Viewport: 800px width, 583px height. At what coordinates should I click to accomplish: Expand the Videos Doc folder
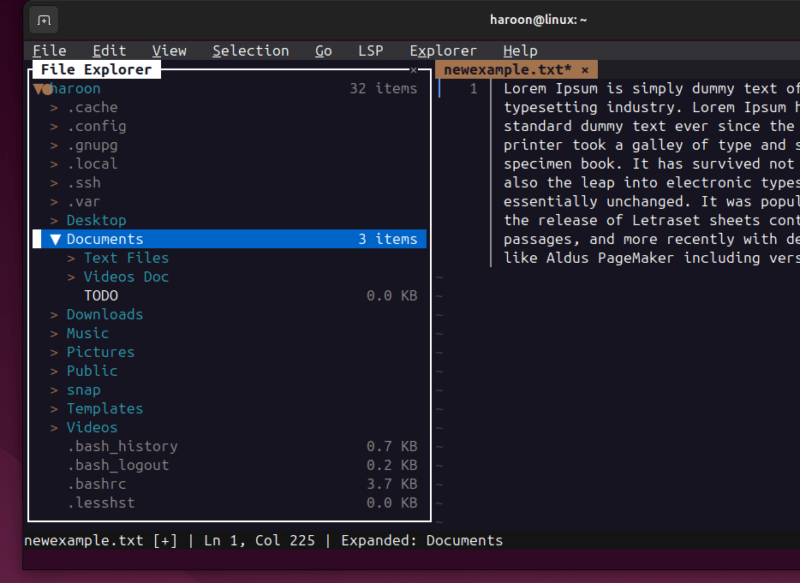coord(69,276)
